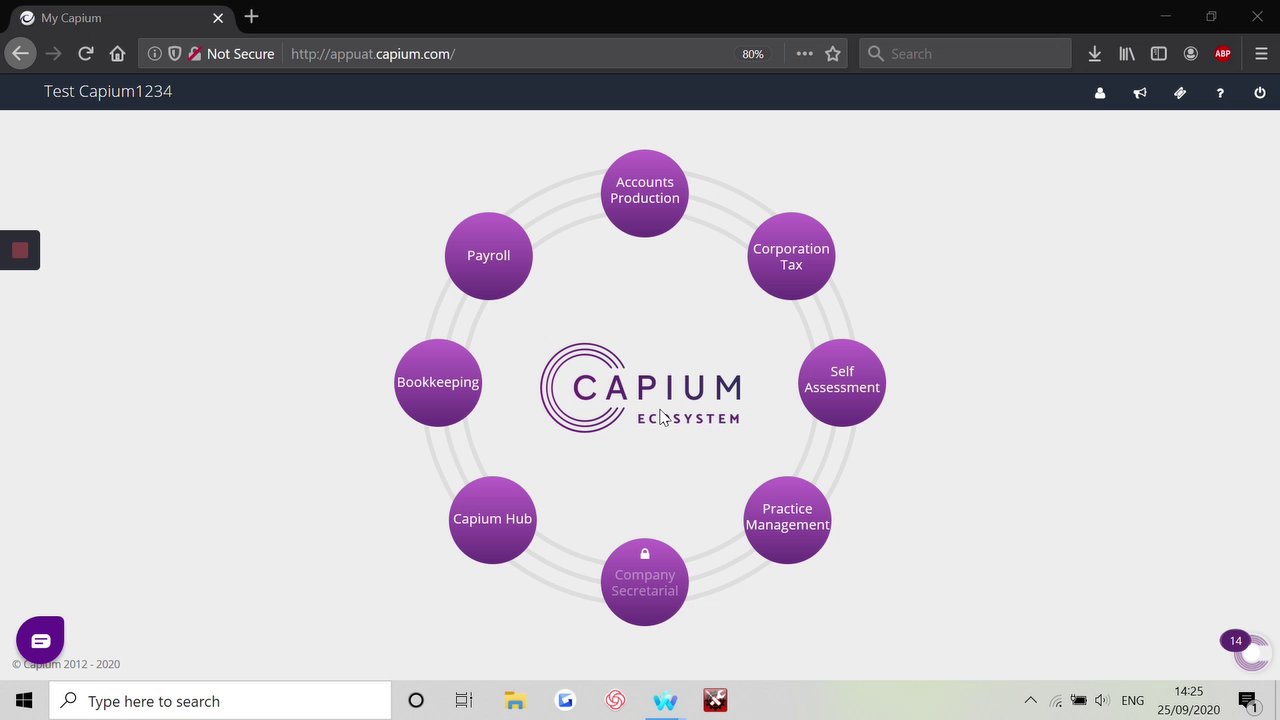This screenshot has width=1280, height=720.
Task: Open the Self Assessment module
Action: 842,382
